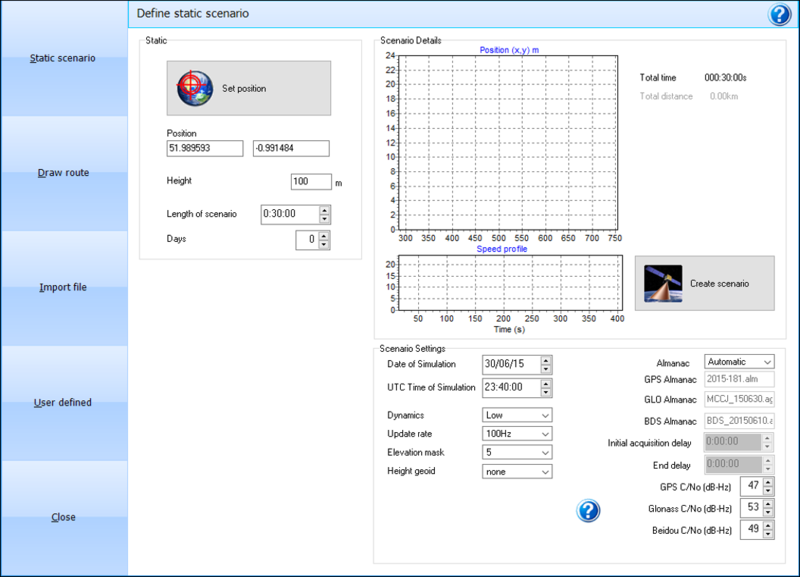Open help icon in Scenario Settings
800x577 pixels.
pyautogui.click(x=588, y=511)
